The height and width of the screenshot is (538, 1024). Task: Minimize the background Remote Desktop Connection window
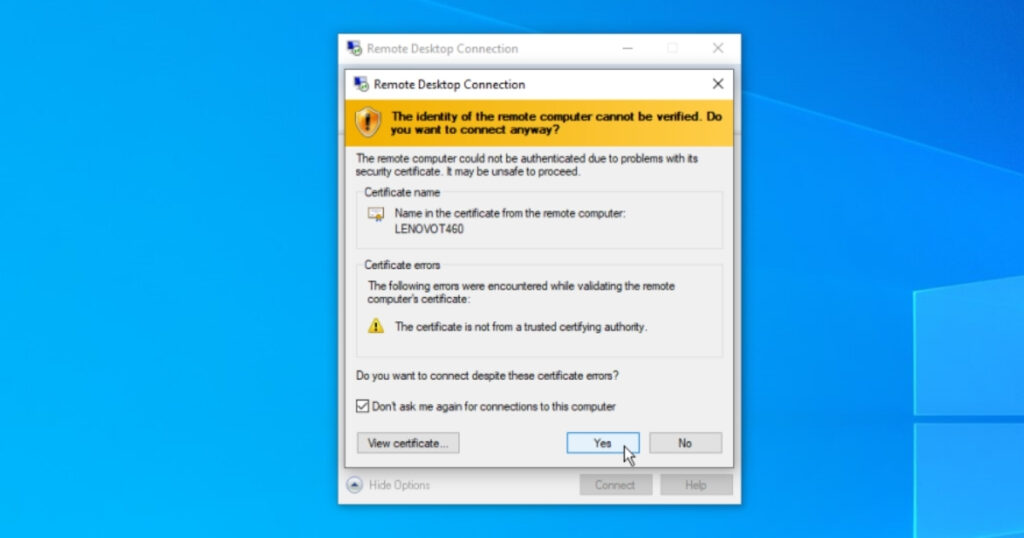click(x=627, y=48)
